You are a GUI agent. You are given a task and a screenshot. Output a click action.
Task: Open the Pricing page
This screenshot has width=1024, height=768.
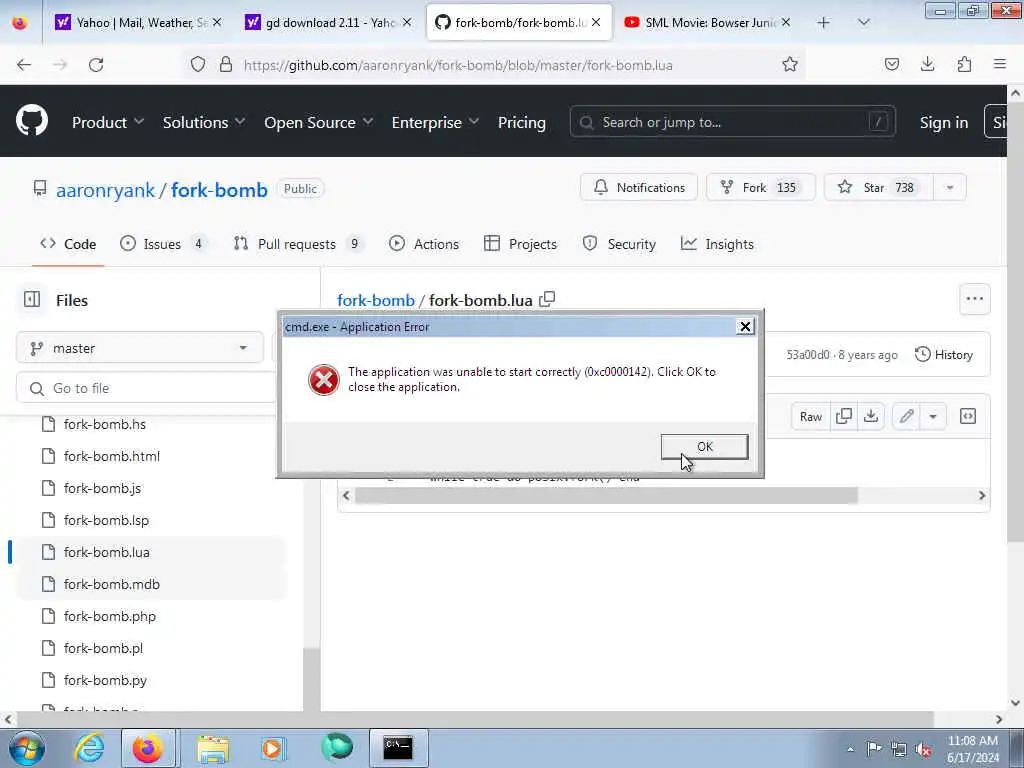(x=521, y=122)
